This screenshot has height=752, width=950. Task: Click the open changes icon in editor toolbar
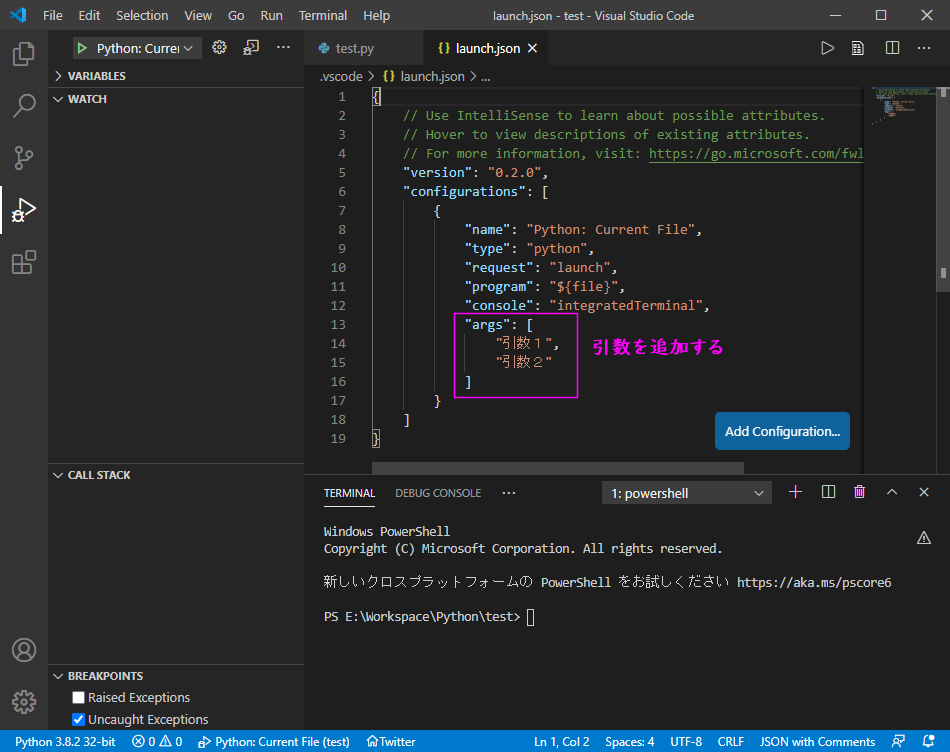858,48
